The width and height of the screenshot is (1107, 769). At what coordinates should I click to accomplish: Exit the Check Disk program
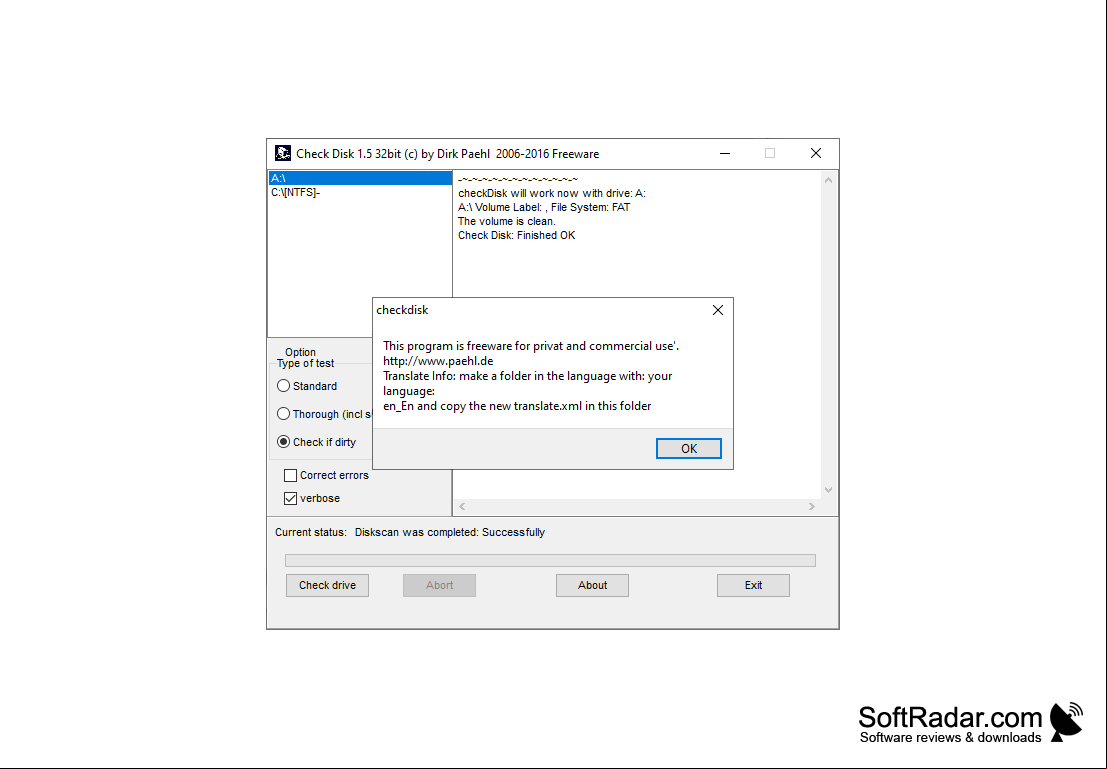[x=753, y=585]
